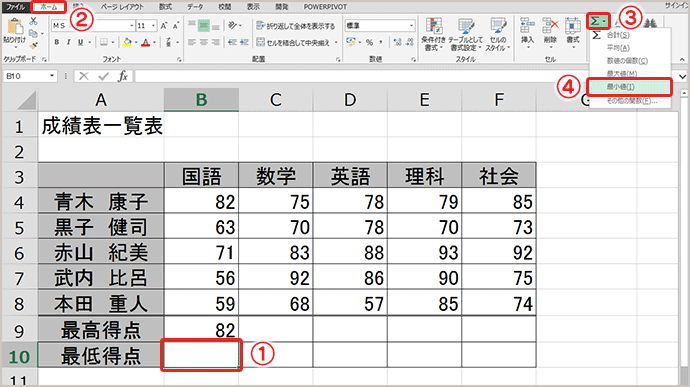Click the font color A icon

pyautogui.click(x=146, y=42)
